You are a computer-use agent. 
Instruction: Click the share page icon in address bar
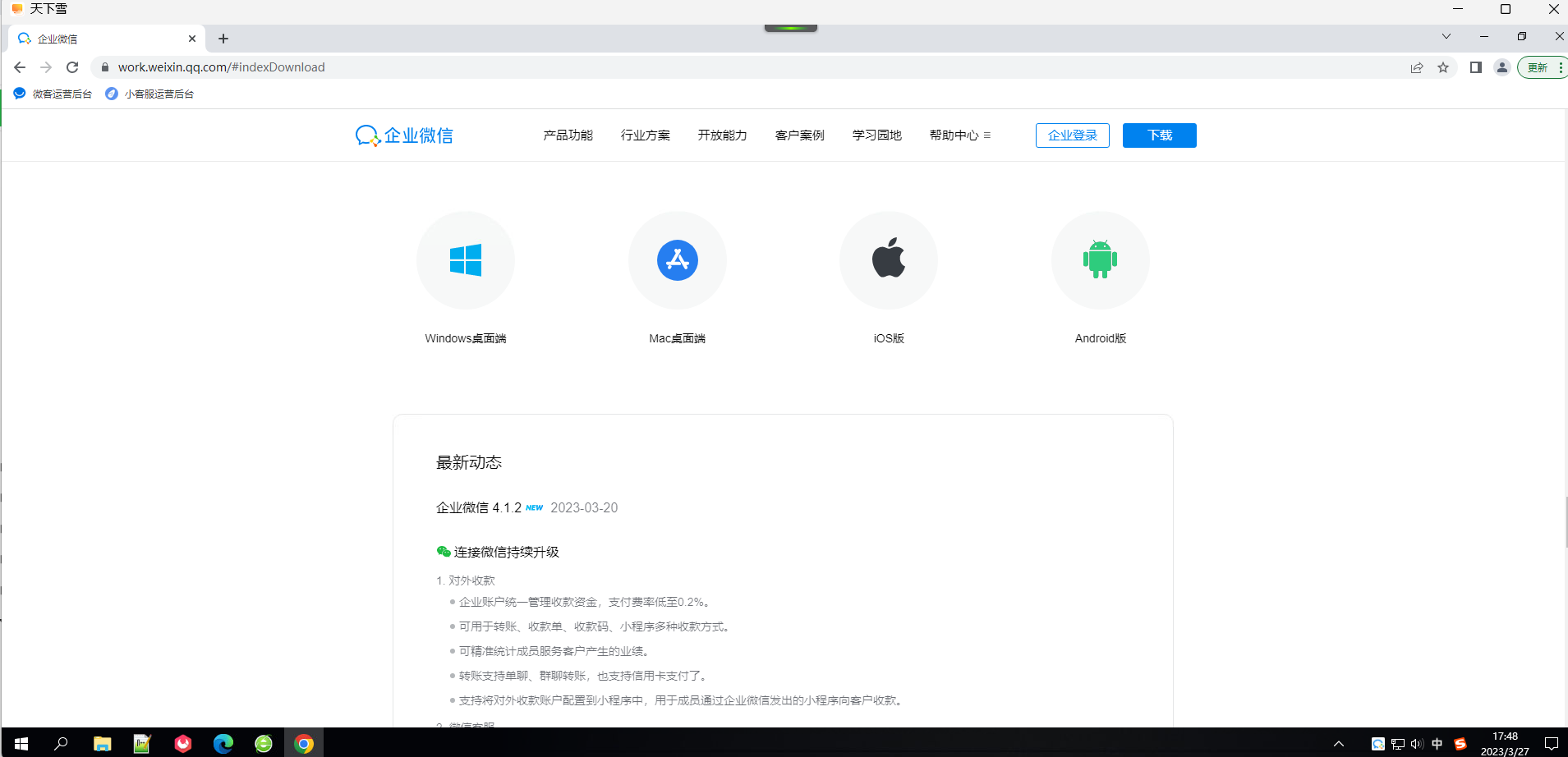point(1417,67)
